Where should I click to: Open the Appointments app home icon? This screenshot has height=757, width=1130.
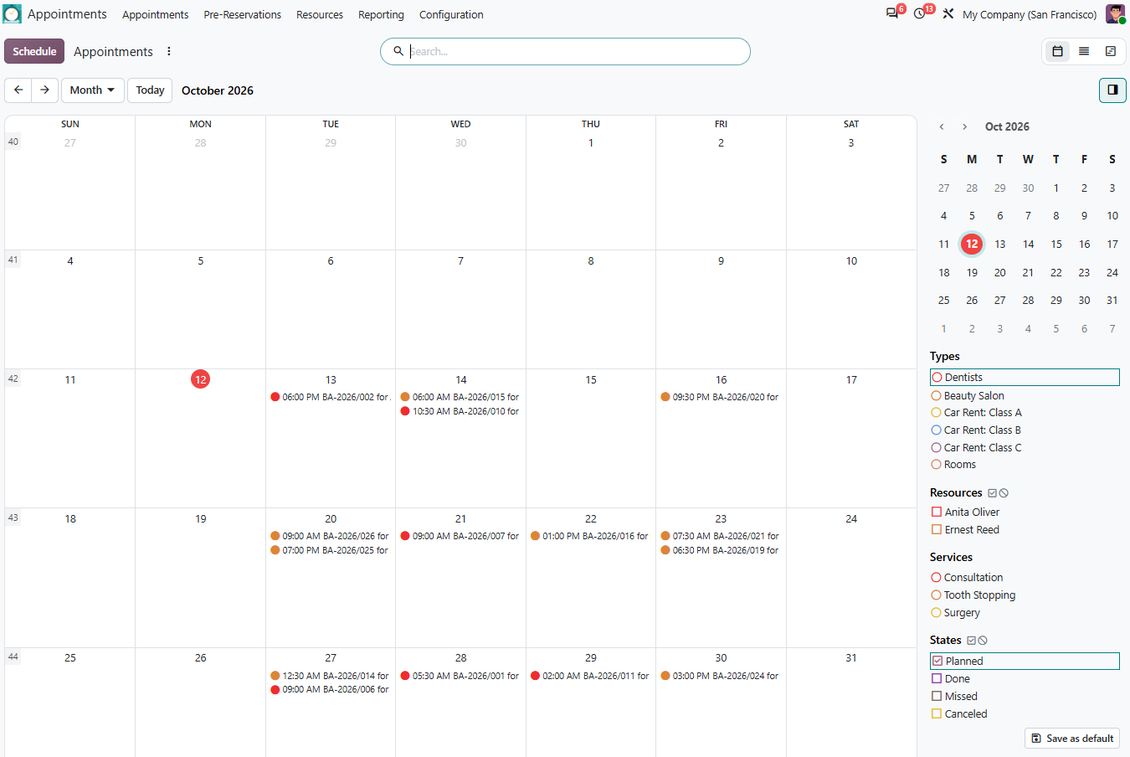click(12, 14)
